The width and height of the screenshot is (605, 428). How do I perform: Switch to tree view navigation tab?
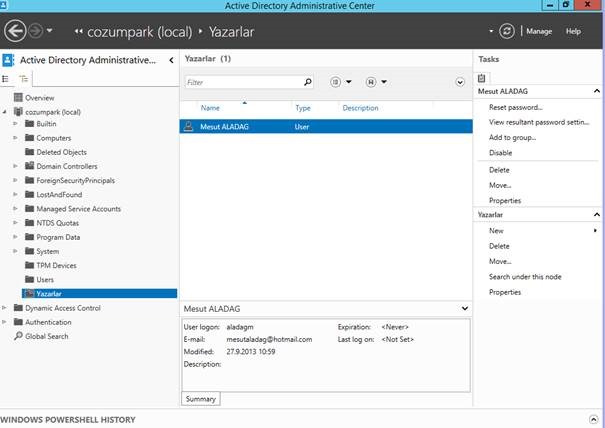pyautogui.click(x=24, y=79)
